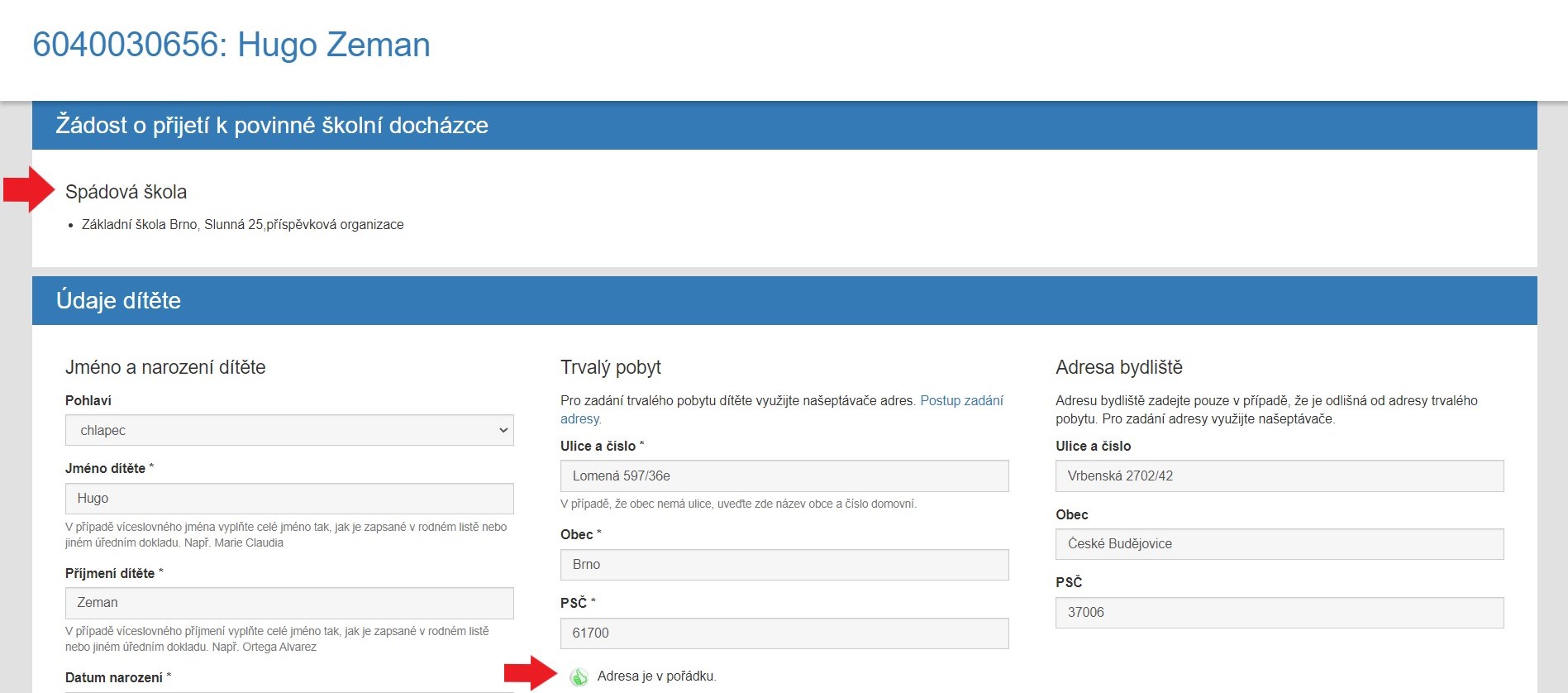The image size is (1568, 693).
Task: Click the Trvalý pobyt heading
Action: coord(611,367)
